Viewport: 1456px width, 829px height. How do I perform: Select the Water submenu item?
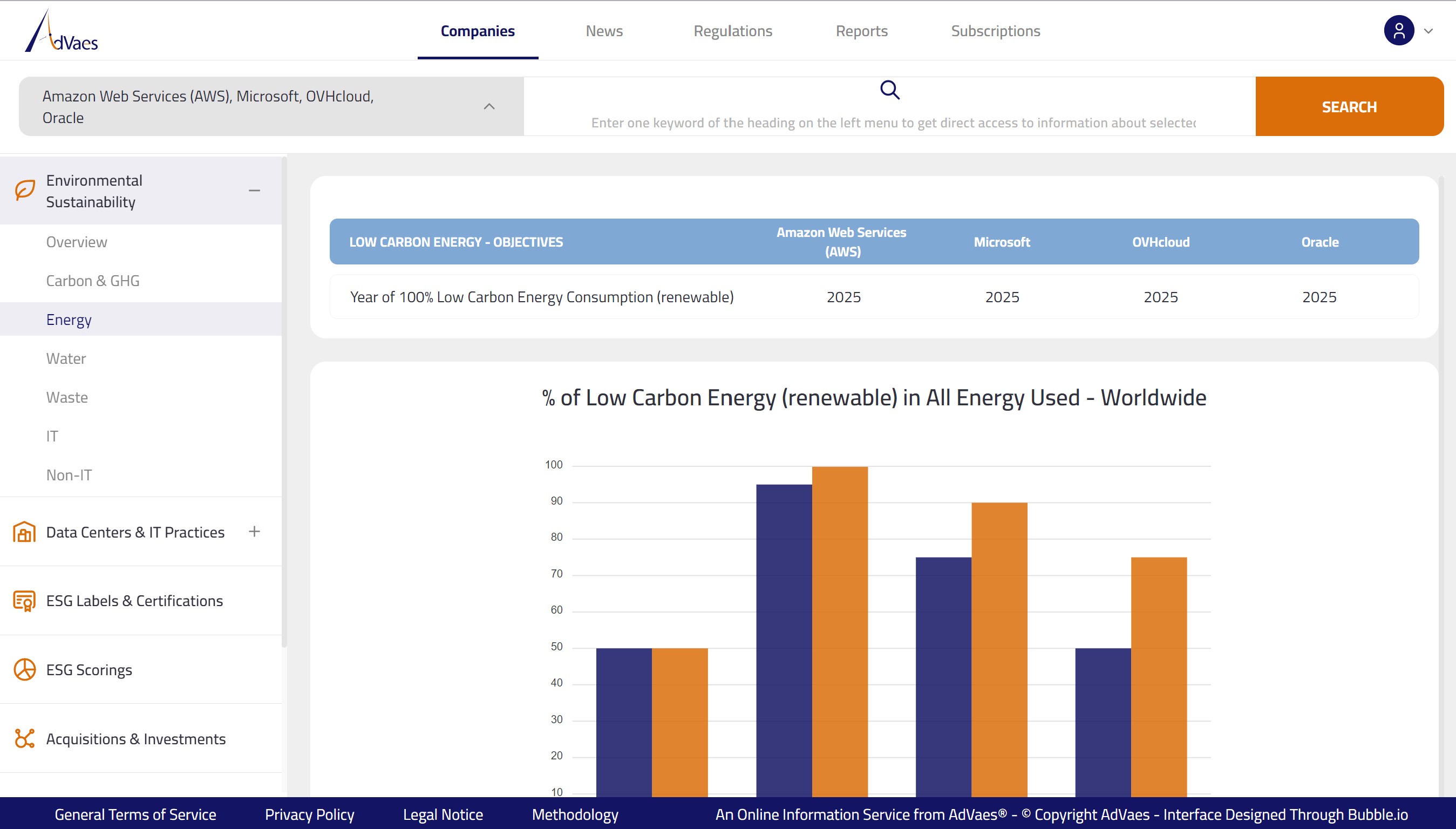tap(66, 358)
